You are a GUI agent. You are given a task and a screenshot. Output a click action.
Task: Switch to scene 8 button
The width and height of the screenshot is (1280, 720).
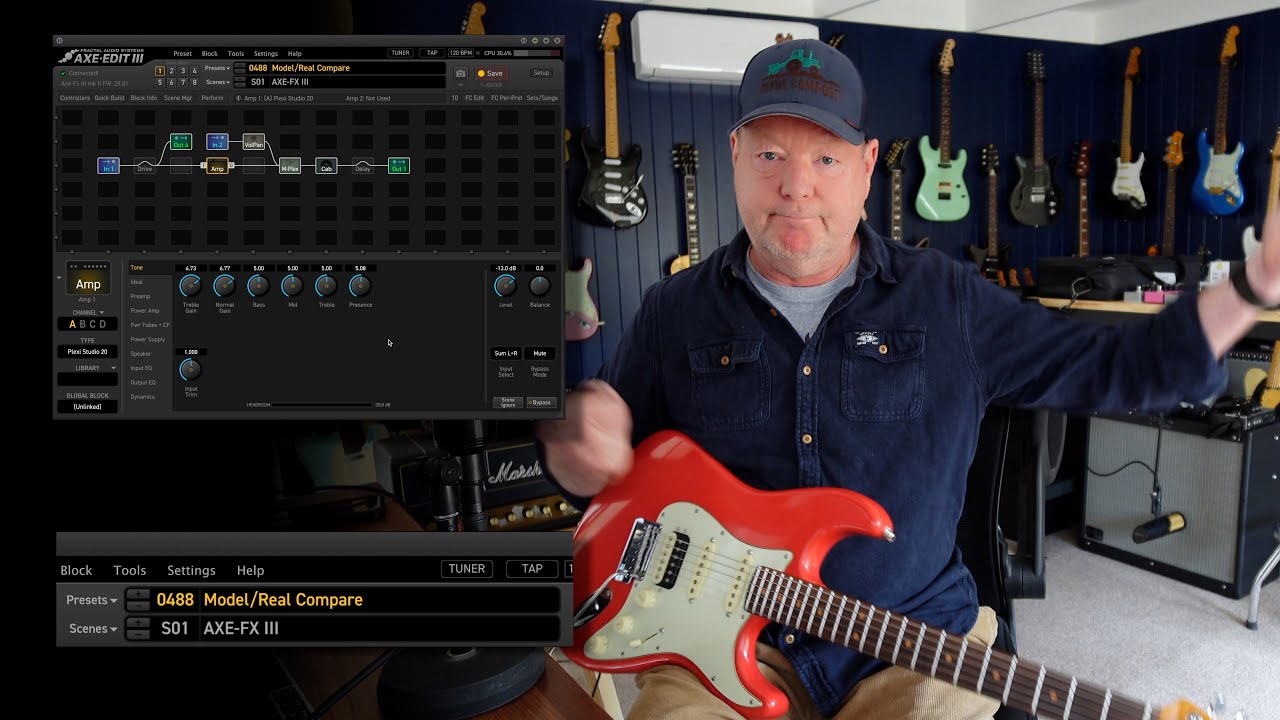point(194,82)
